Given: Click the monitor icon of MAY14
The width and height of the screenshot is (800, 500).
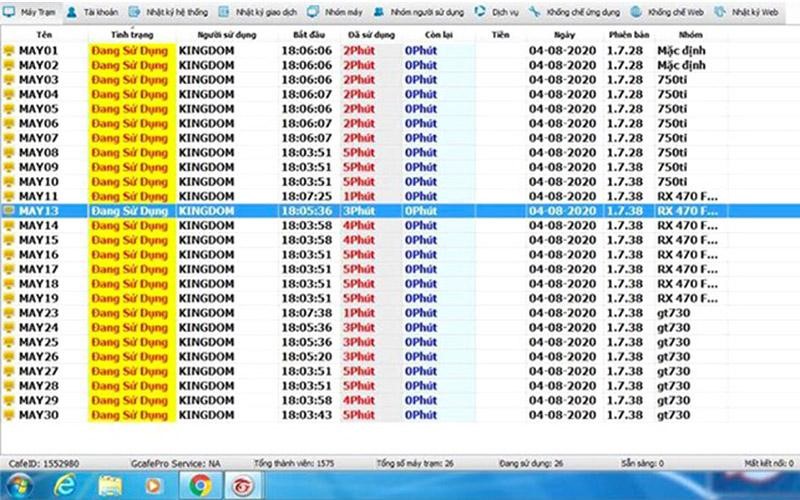Looking at the screenshot, I should click(x=9, y=226).
